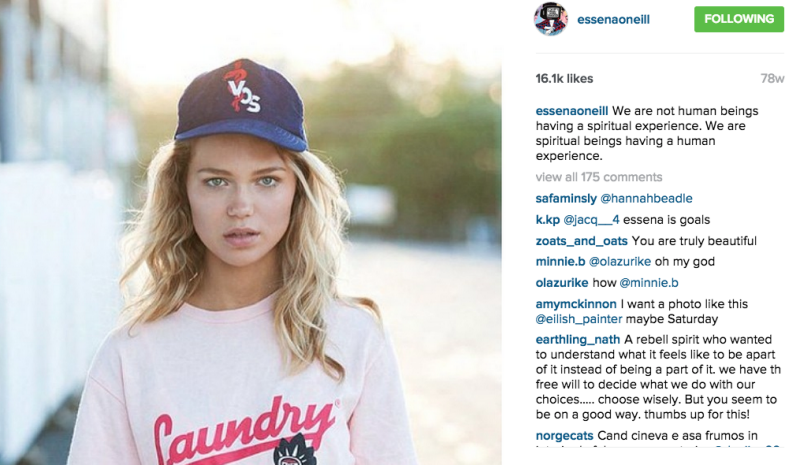
Task: Open the @eilish_painter mention
Action: pyautogui.click(x=579, y=319)
